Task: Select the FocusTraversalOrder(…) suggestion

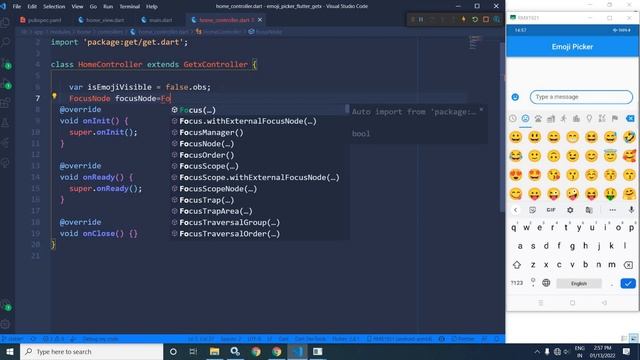Action: click(259, 234)
